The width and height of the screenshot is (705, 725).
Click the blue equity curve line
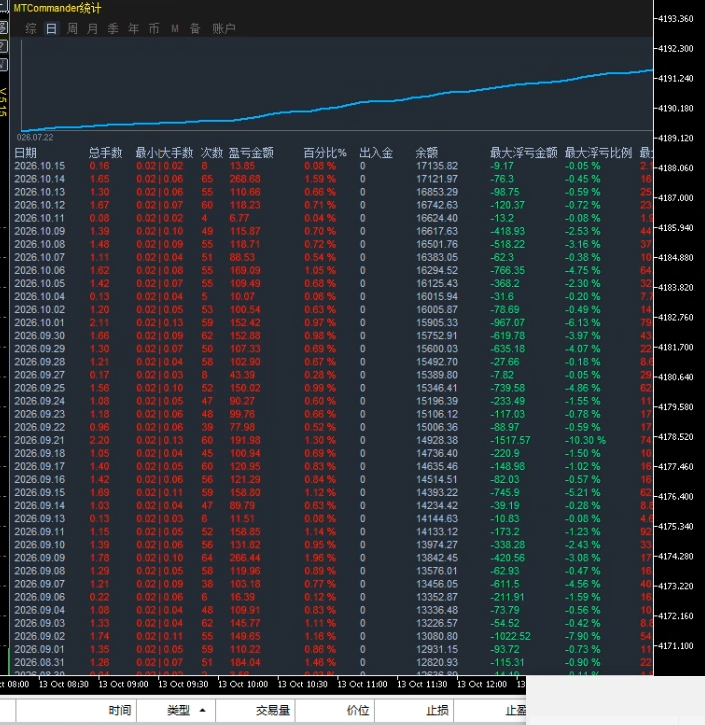tap(337, 106)
